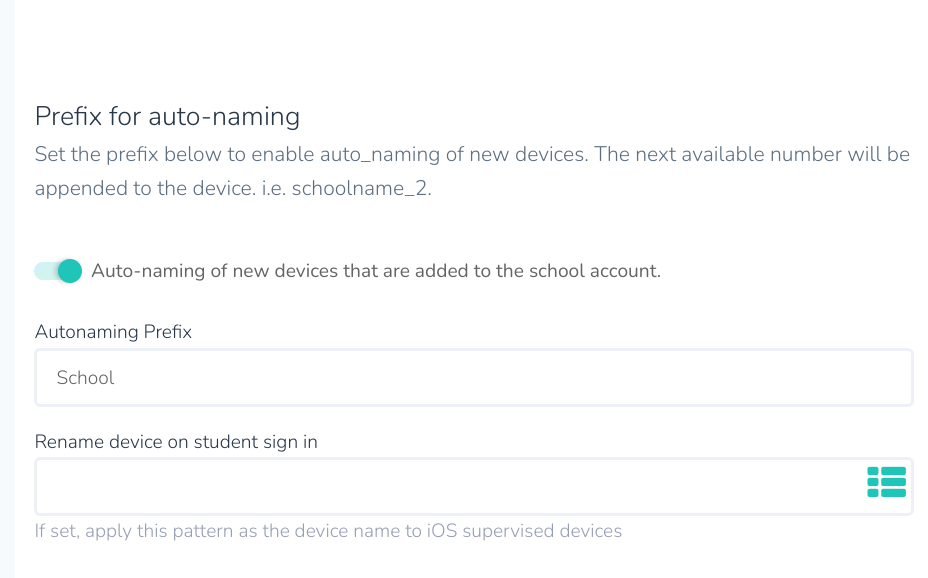Viewport: 928px width, 578px height.
Task: Click 'If set, apply this pattern' hint
Action: [x=134, y=531]
